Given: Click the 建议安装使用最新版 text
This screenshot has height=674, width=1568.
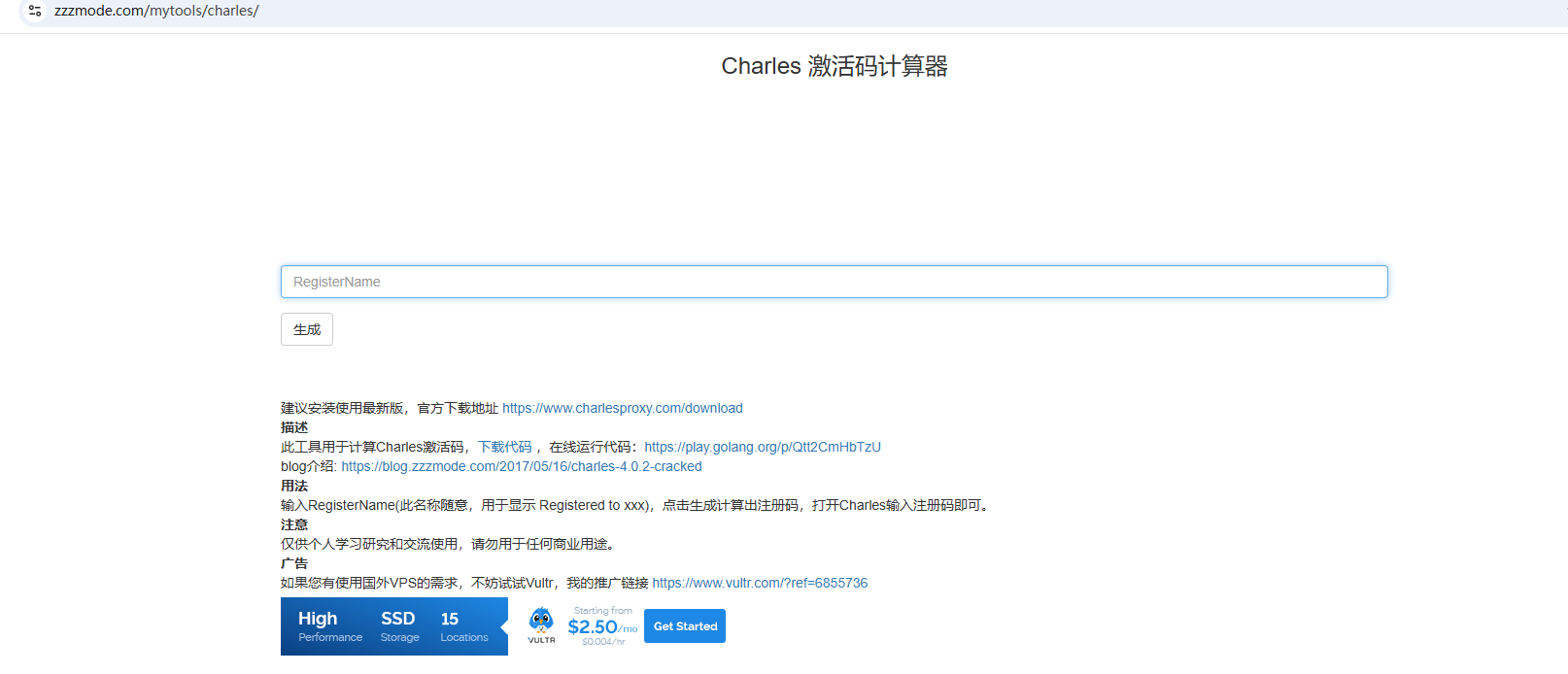Looking at the screenshot, I should point(342,408).
